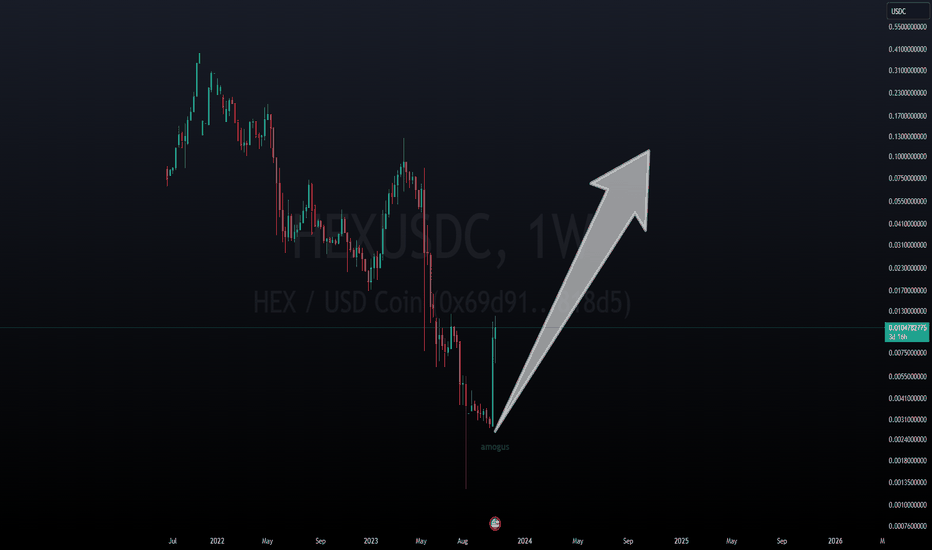932x550 pixels.
Task: Click the 2022 label on time axis
Action: coord(217,541)
